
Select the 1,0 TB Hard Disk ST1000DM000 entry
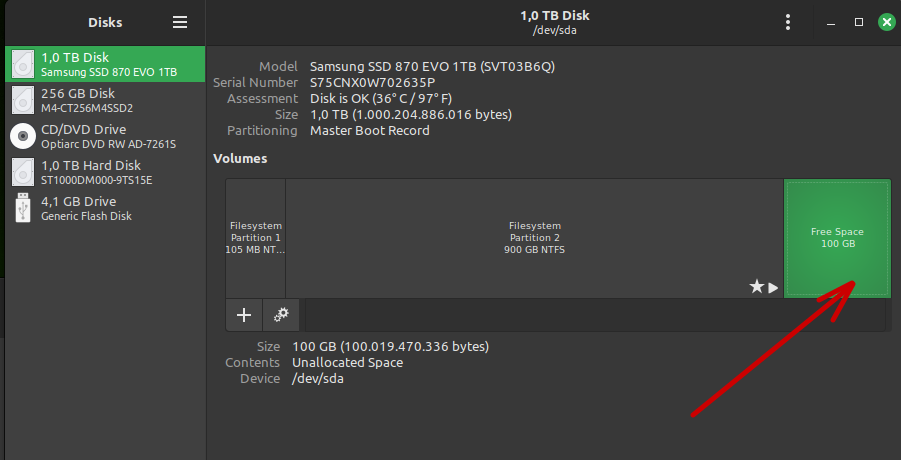click(105, 172)
